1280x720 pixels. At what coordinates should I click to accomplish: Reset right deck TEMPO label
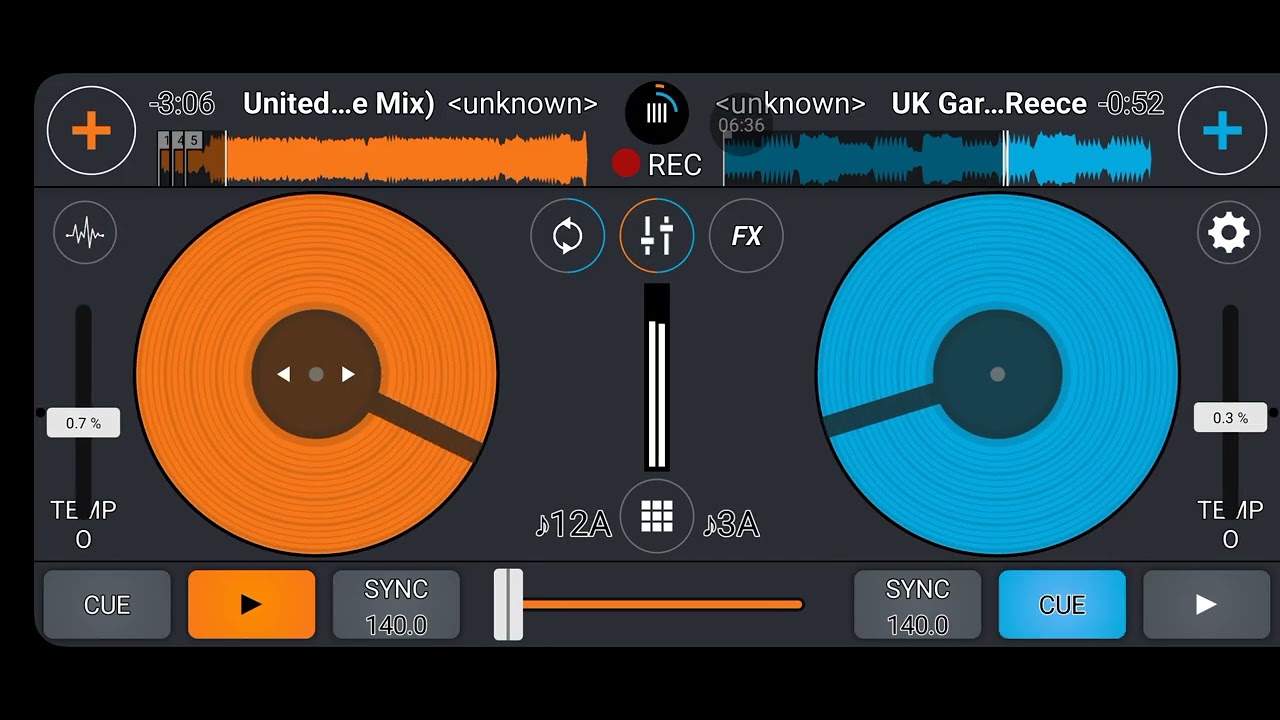1231,524
